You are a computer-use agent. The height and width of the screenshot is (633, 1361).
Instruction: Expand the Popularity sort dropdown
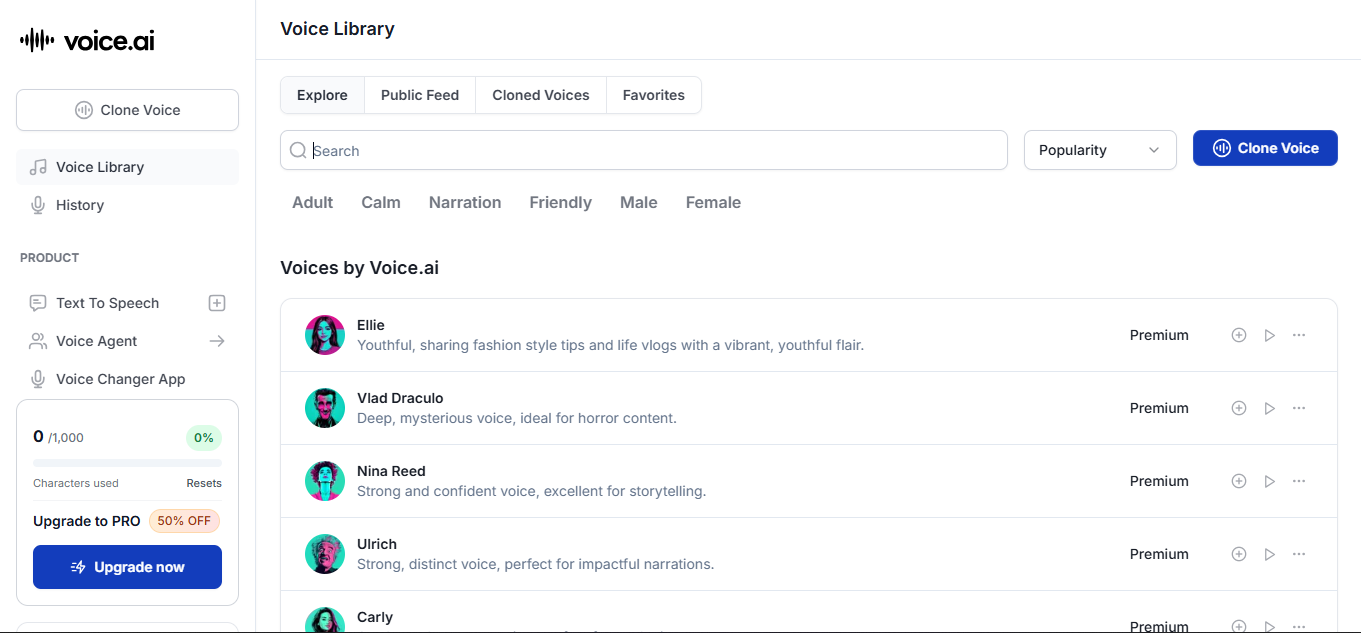1100,150
